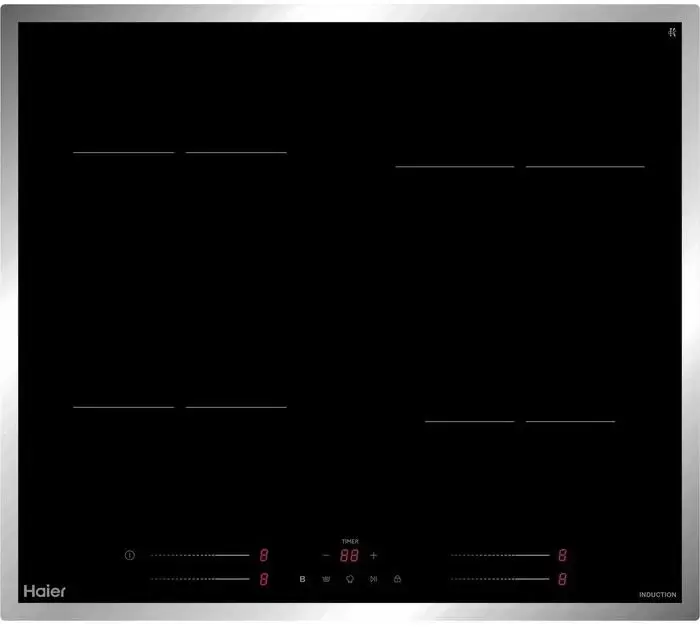Tap the chef hat cooking mode icon
700x631 pixels.
[350, 579]
